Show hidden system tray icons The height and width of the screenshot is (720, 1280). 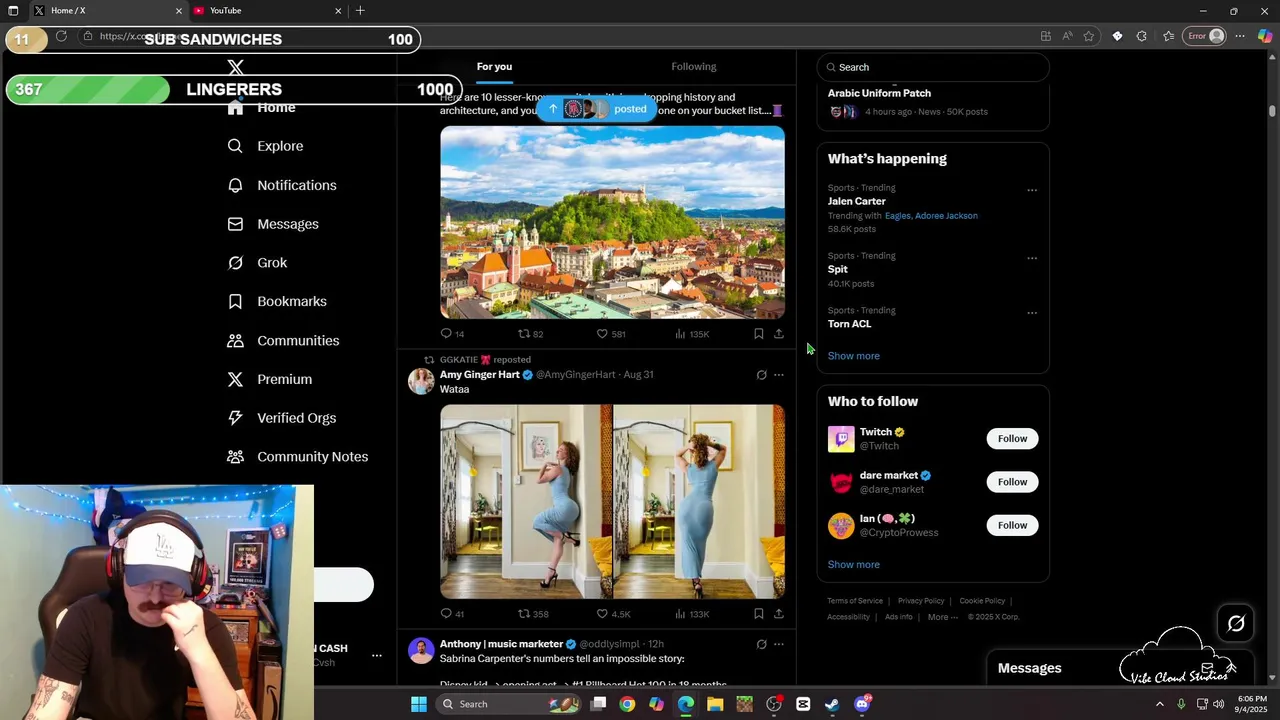(1160, 704)
